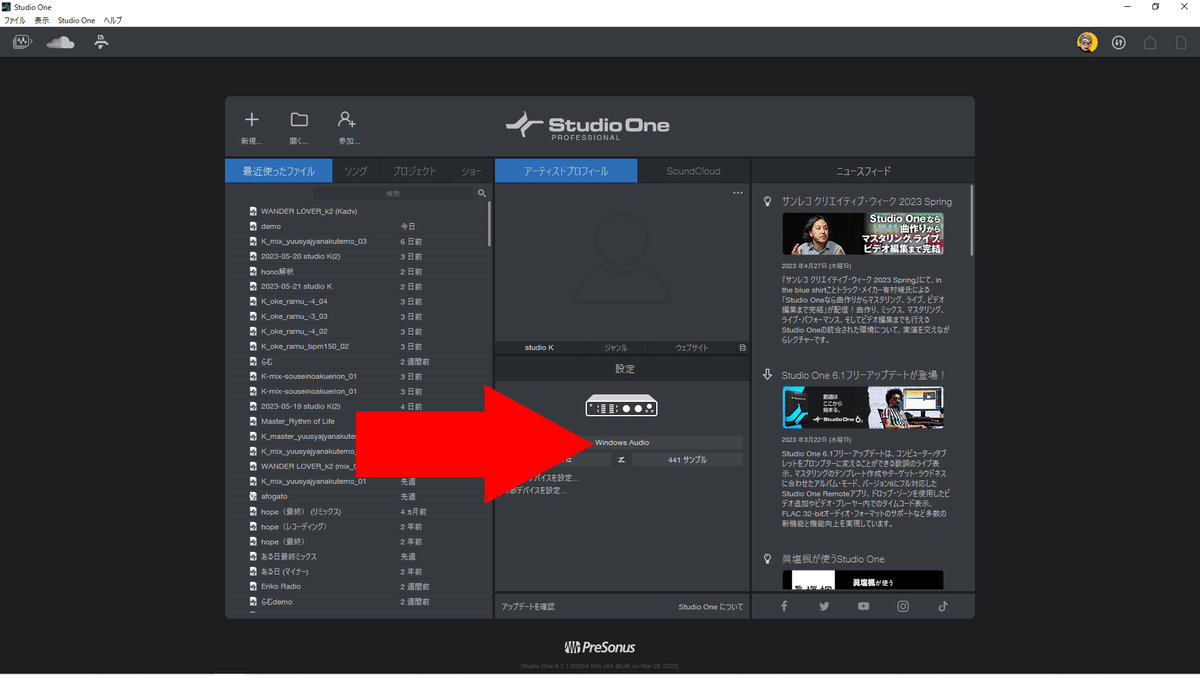Open the TikTok icon in news footer
1200x675 pixels.
942,606
